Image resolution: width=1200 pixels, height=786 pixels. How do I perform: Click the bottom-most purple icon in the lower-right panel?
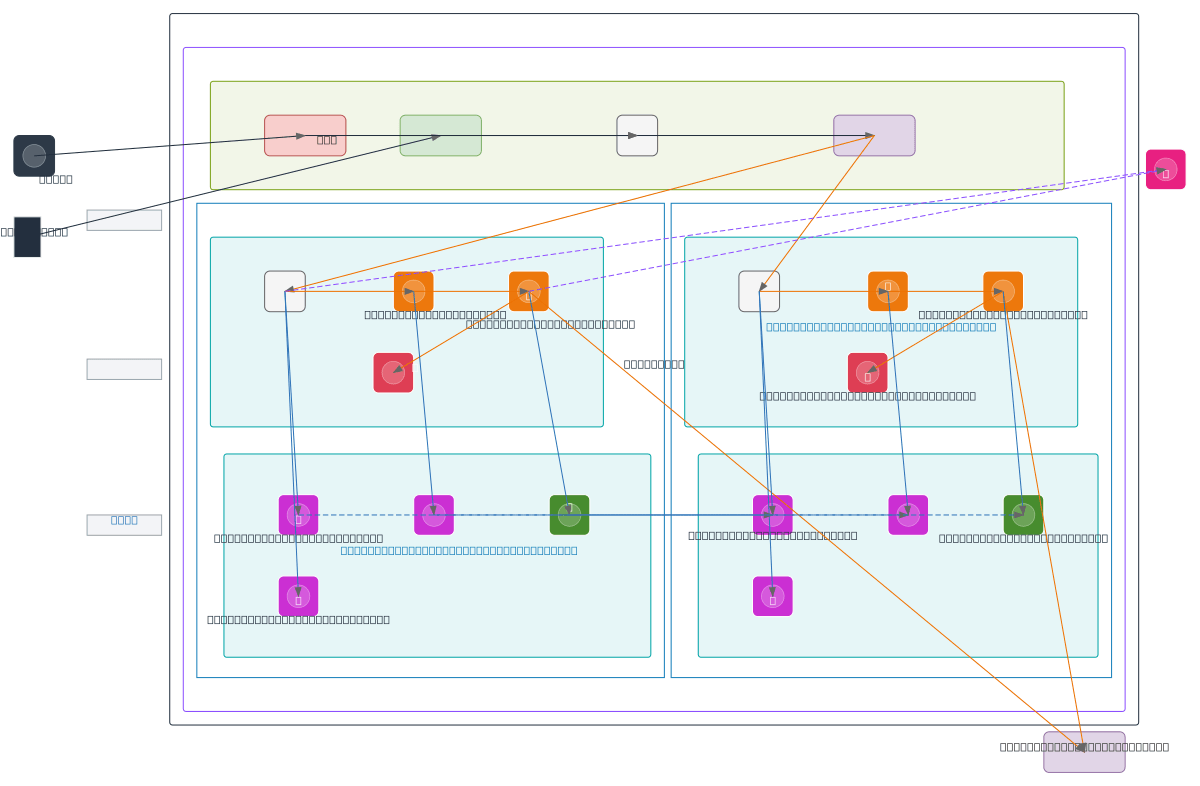(x=772, y=596)
